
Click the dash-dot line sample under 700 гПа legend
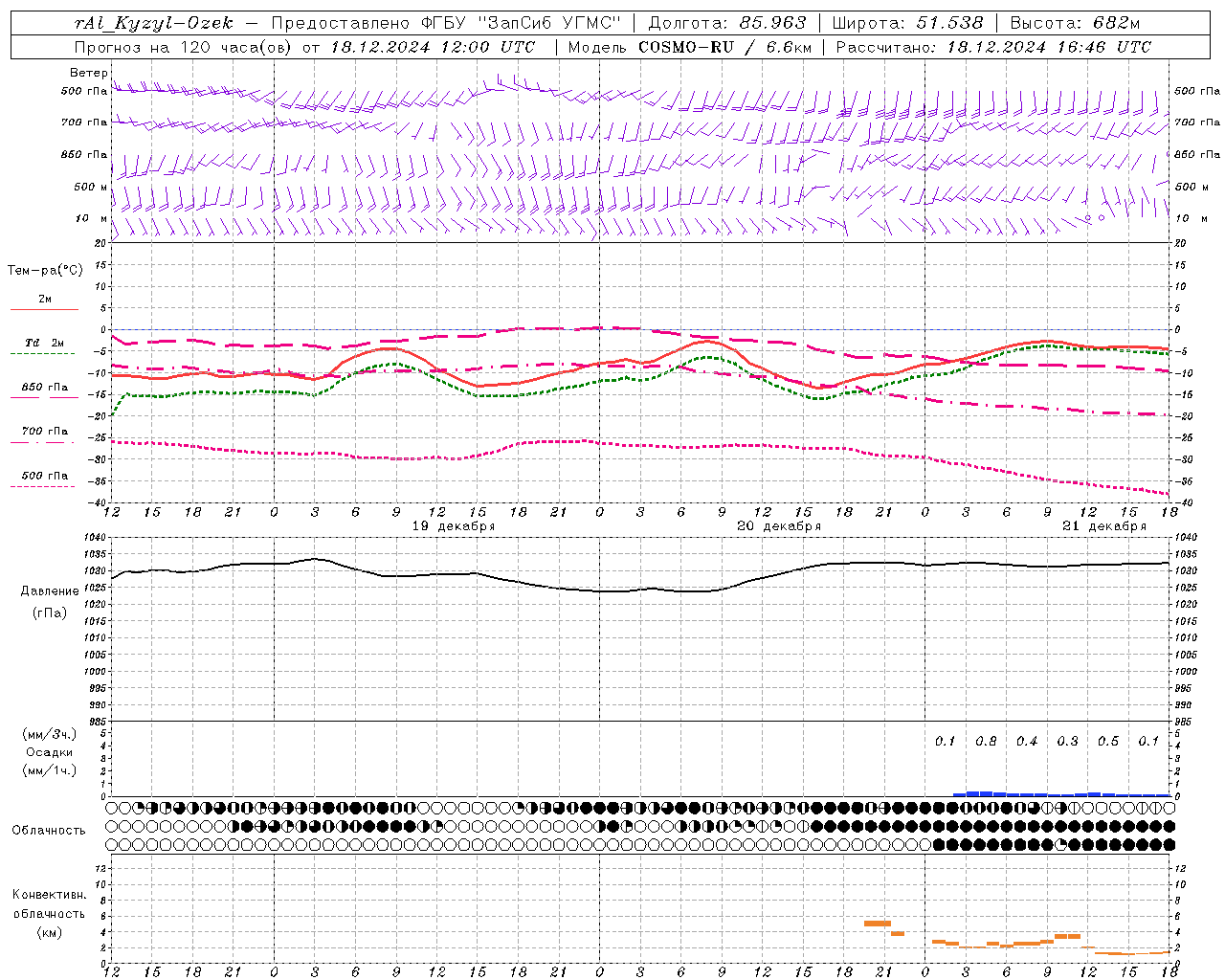pos(42,442)
